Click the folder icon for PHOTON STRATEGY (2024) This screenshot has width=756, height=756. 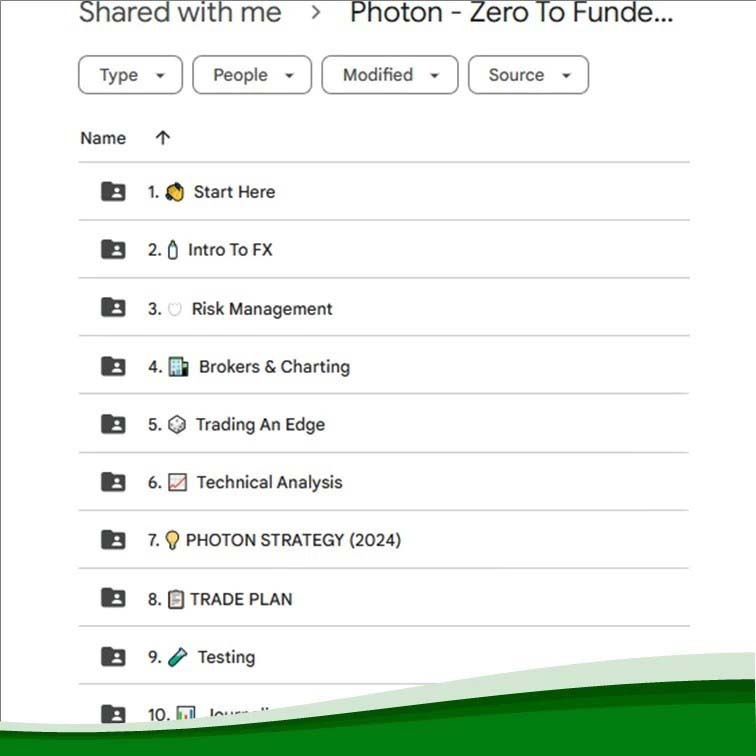(113, 540)
